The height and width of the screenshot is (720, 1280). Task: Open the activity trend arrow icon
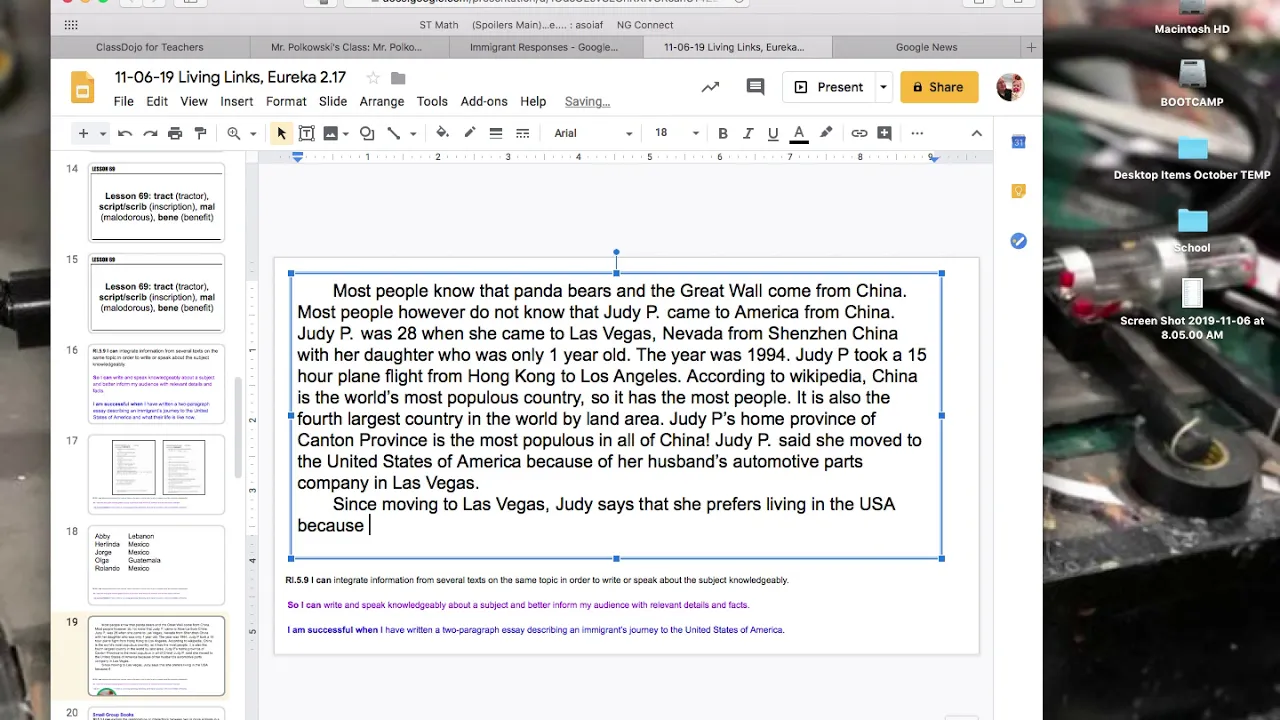pos(710,87)
